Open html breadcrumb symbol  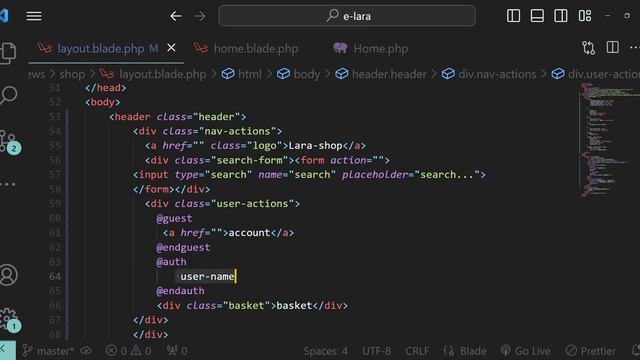pyautogui.click(x=242, y=74)
